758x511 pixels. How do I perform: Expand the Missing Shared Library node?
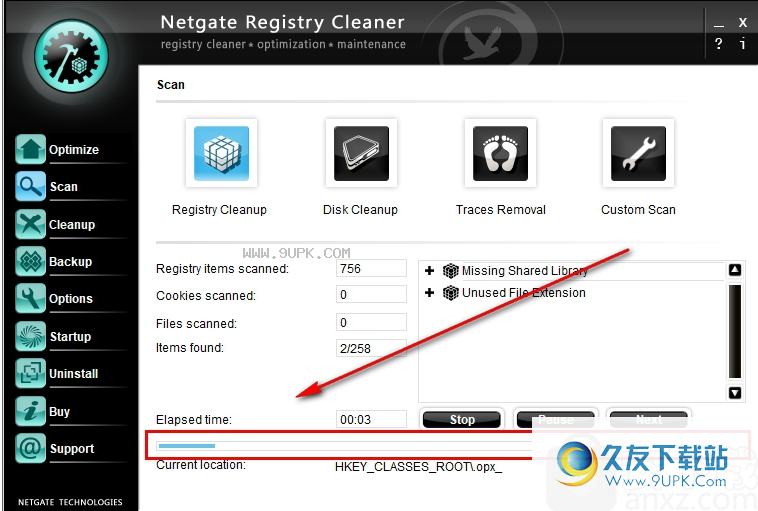(429, 271)
